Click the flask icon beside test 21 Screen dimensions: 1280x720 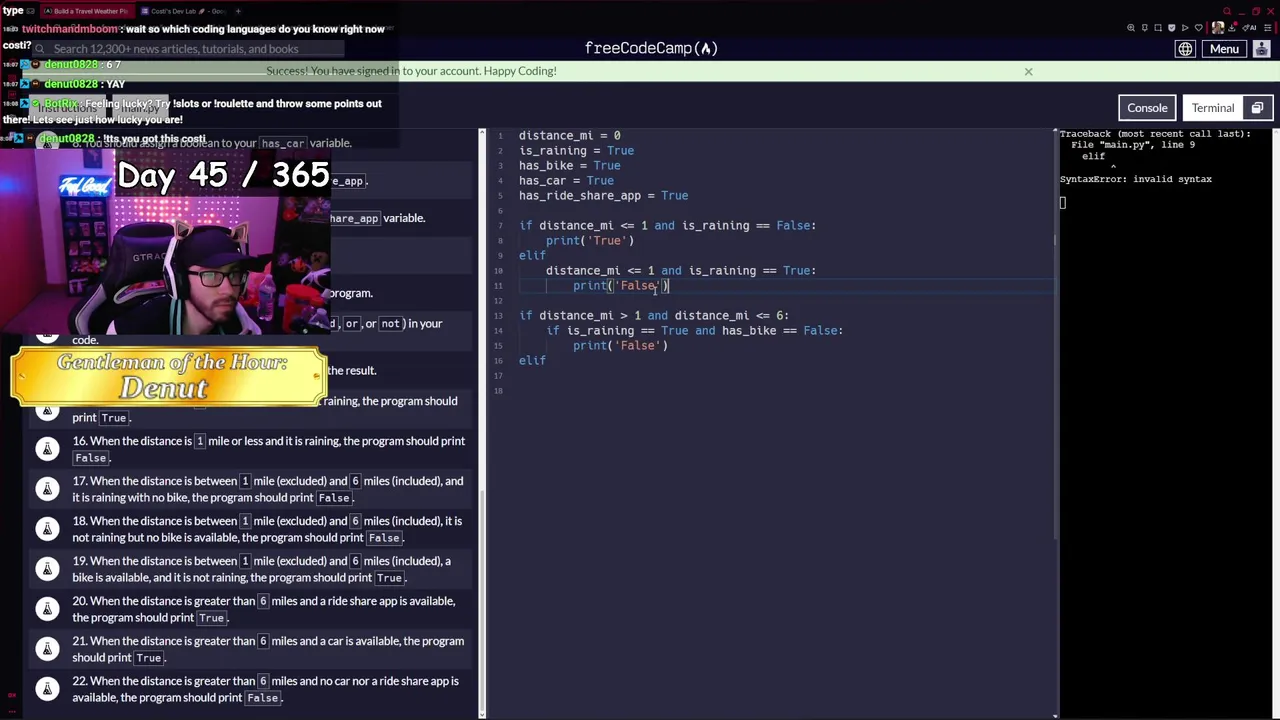(x=47, y=649)
